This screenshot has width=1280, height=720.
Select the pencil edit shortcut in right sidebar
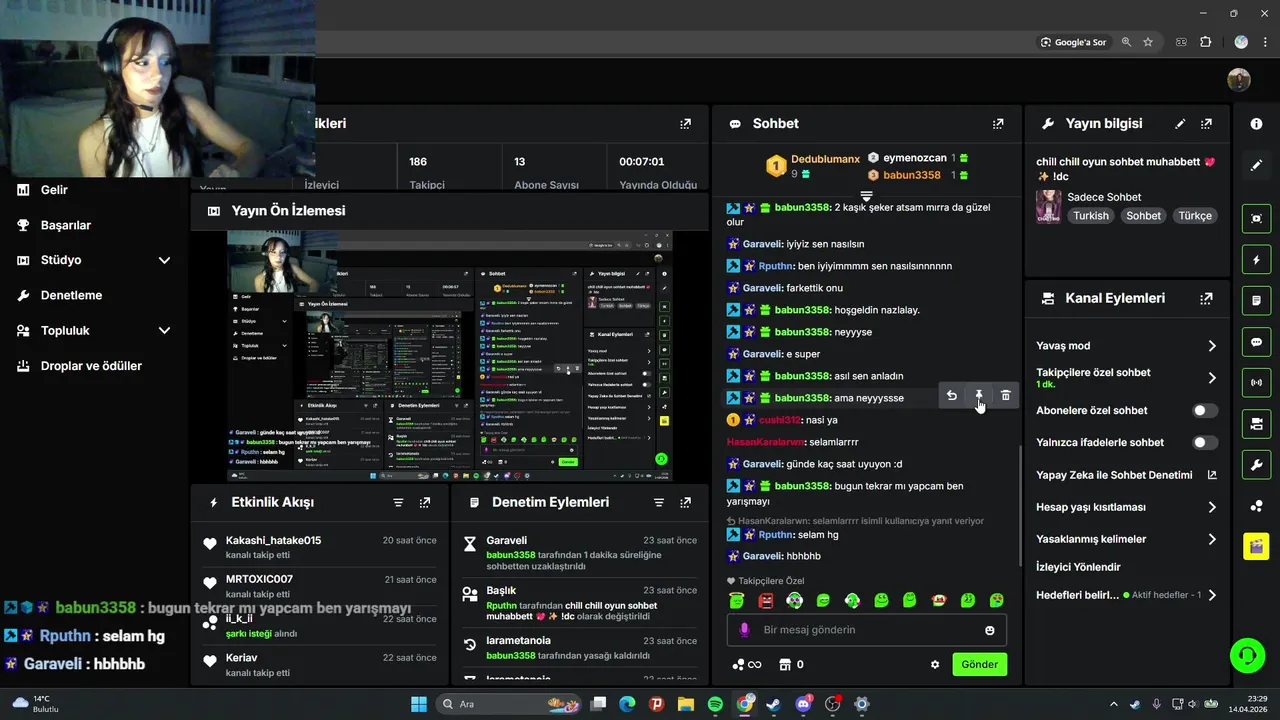pos(1256,165)
